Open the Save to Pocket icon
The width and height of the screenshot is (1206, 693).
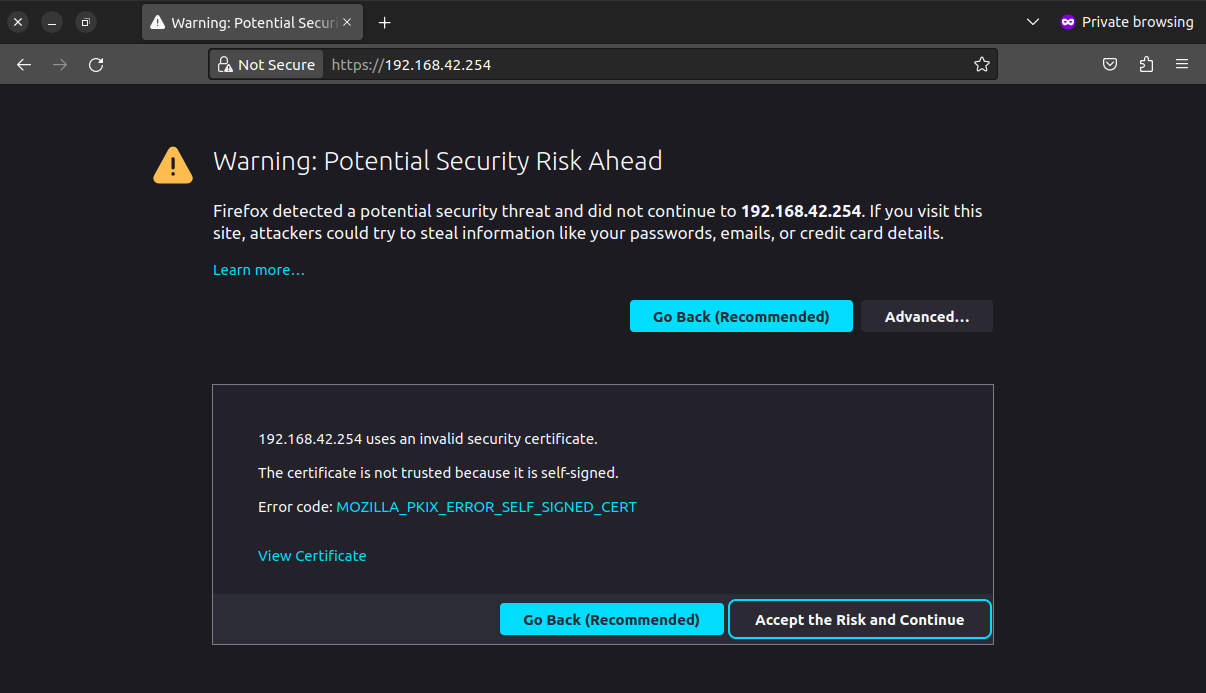pos(1110,64)
